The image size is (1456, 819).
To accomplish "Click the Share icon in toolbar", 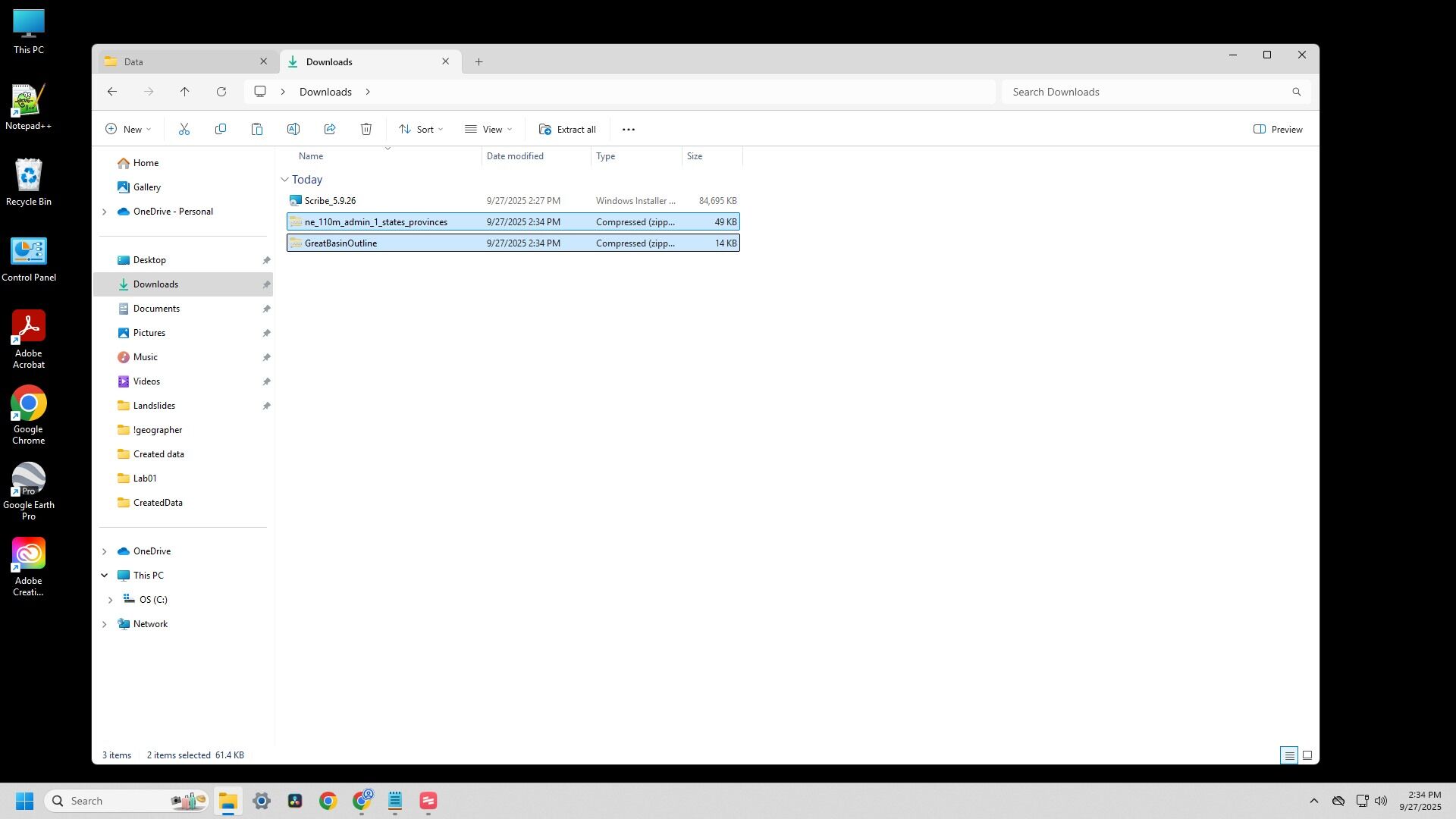I will click(x=330, y=130).
